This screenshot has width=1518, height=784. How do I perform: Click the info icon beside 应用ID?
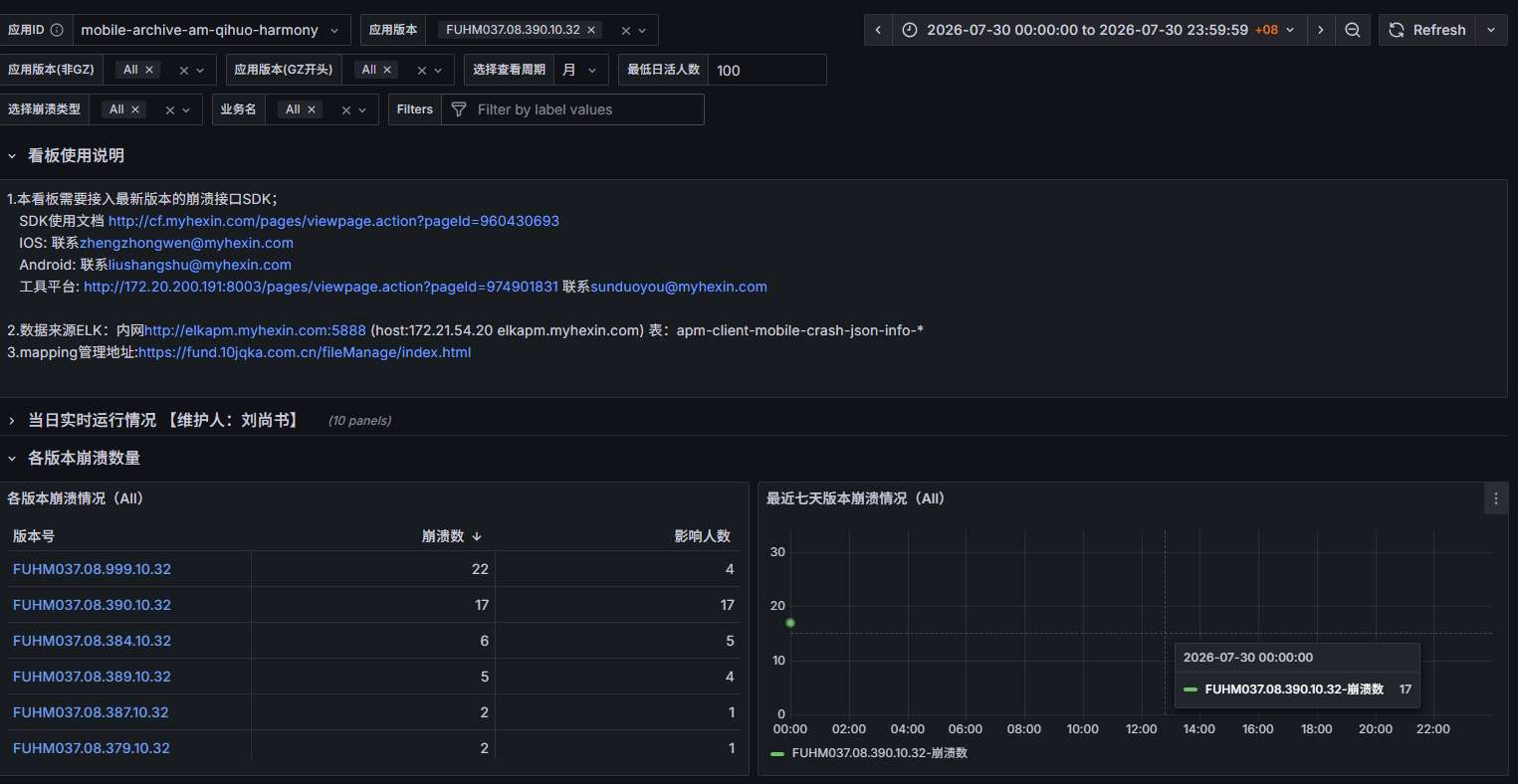point(57,30)
